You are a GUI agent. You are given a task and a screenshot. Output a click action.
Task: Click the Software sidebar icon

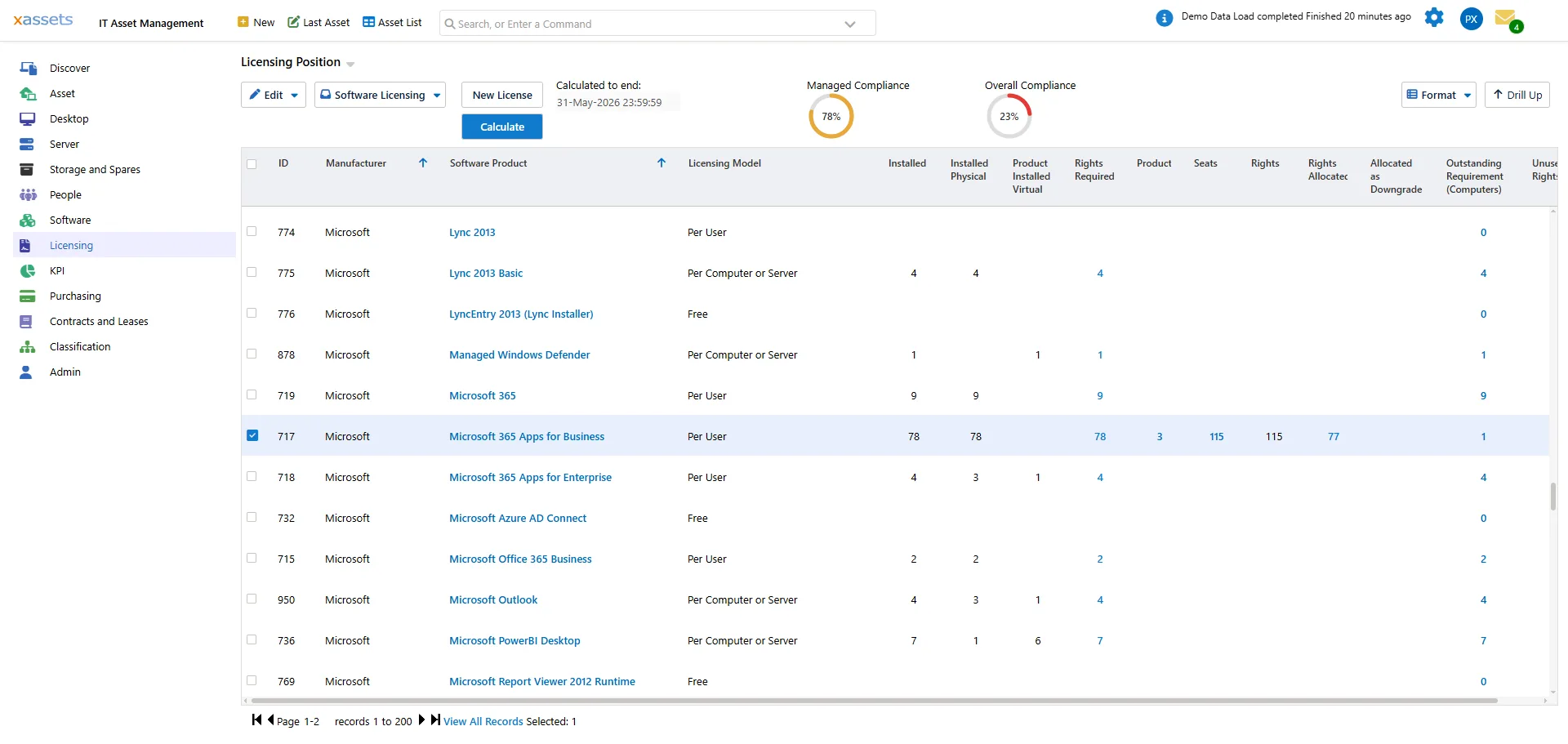point(28,221)
